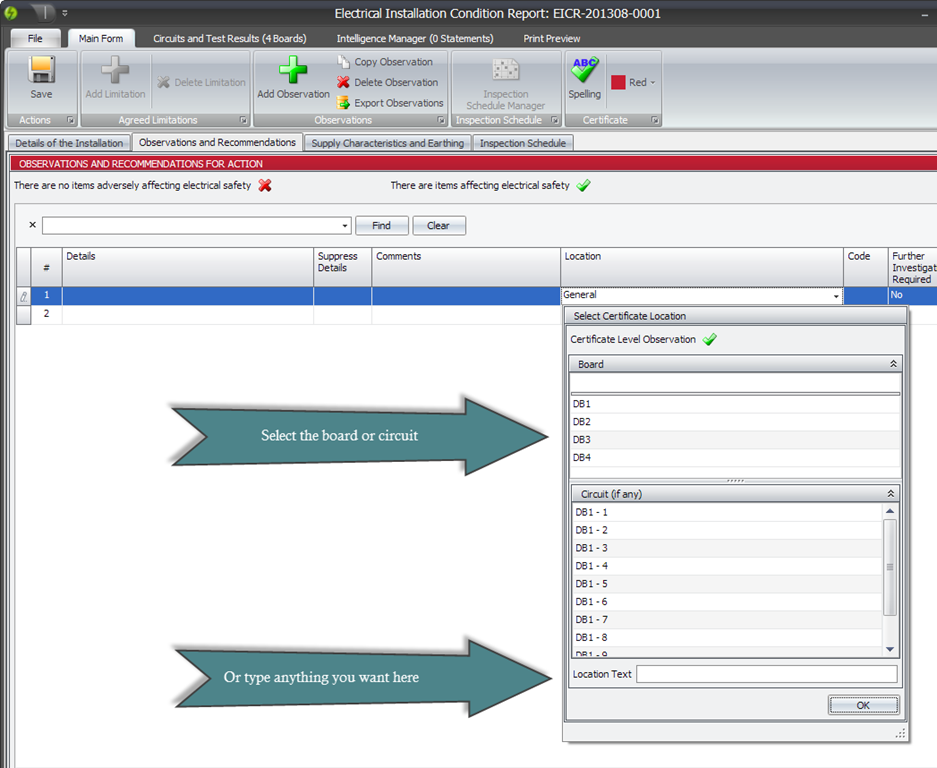
Task: Click the Add Observation green plus icon
Action: click(293, 71)
